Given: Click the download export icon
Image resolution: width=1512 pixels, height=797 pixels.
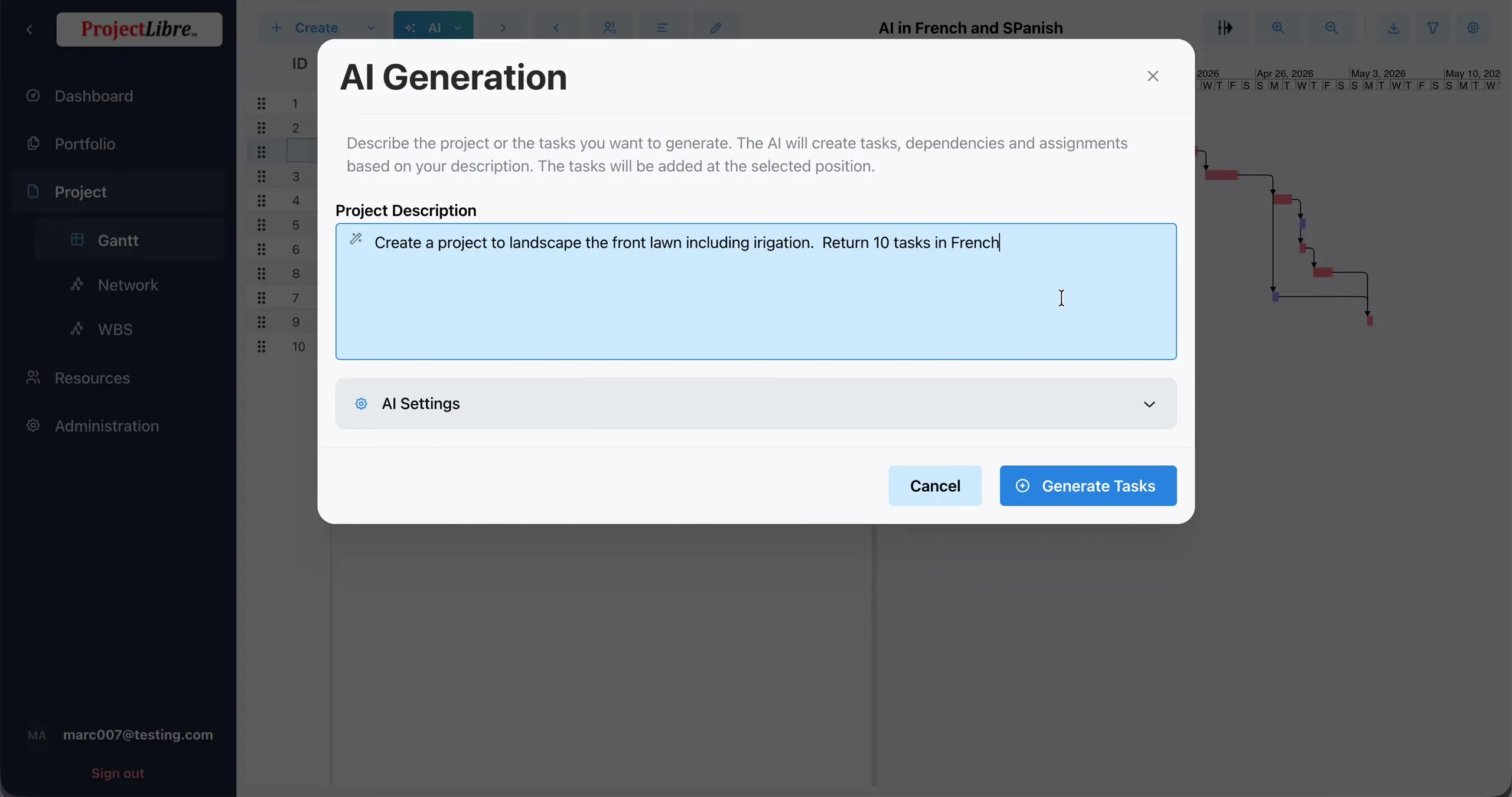Looking at the screenshot, I should point(1393,28).
